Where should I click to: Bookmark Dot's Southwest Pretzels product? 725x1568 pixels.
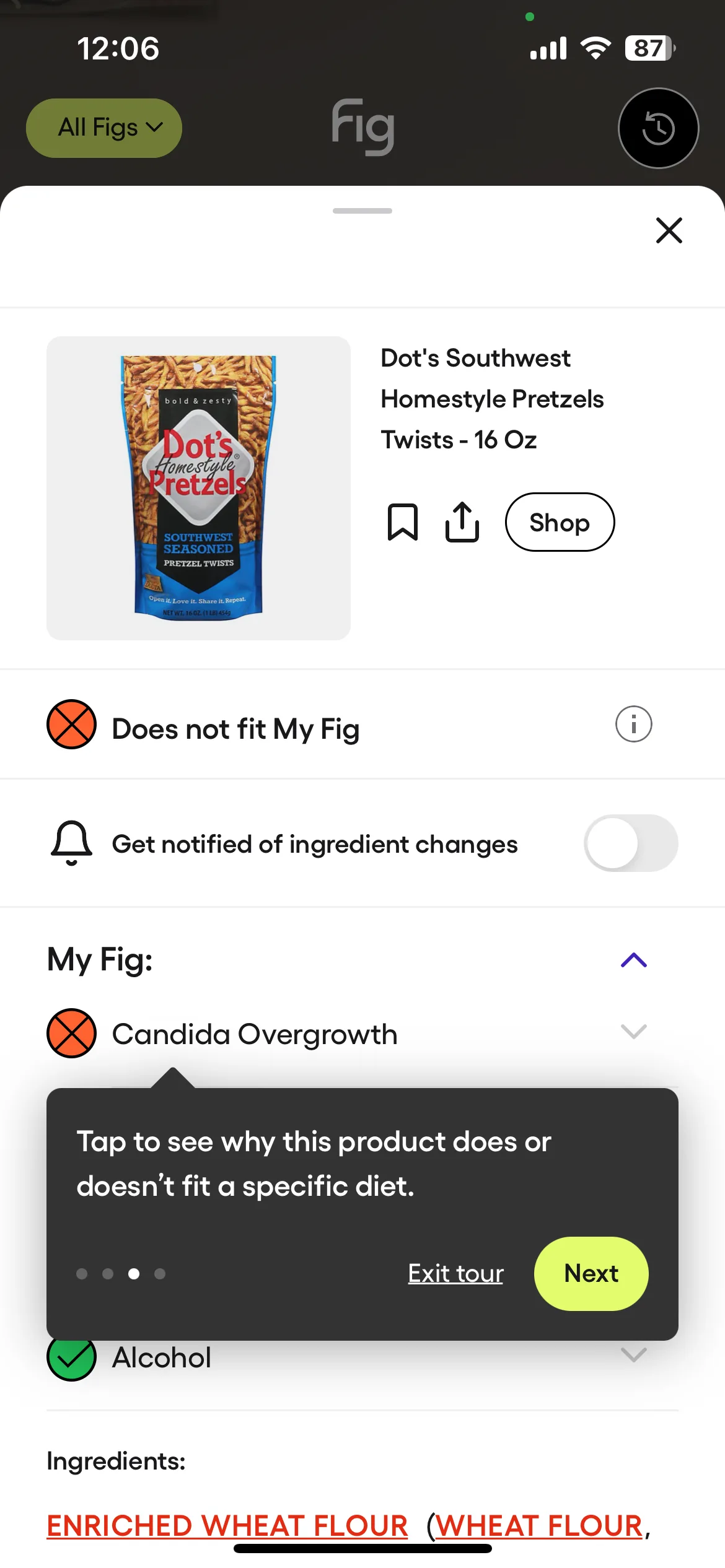click(x=402, y=522)
